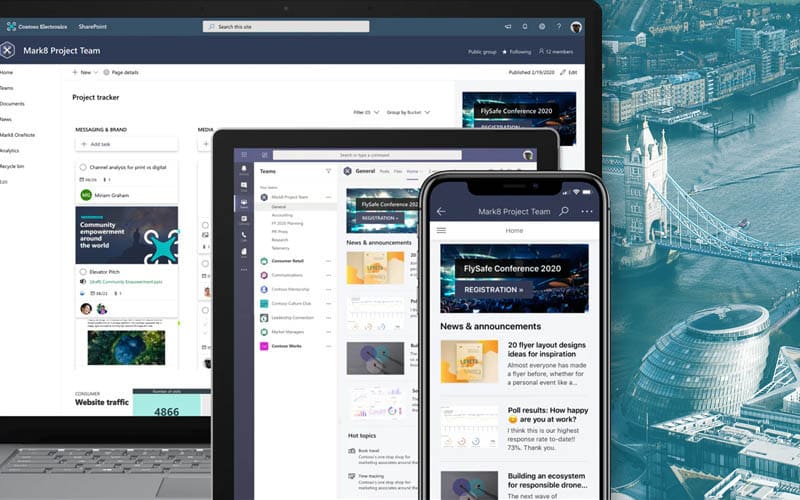This screenshot has height=500, width=800.
Task: Switch to the Files tab in General channel
Action: click(x=398, y=171)
